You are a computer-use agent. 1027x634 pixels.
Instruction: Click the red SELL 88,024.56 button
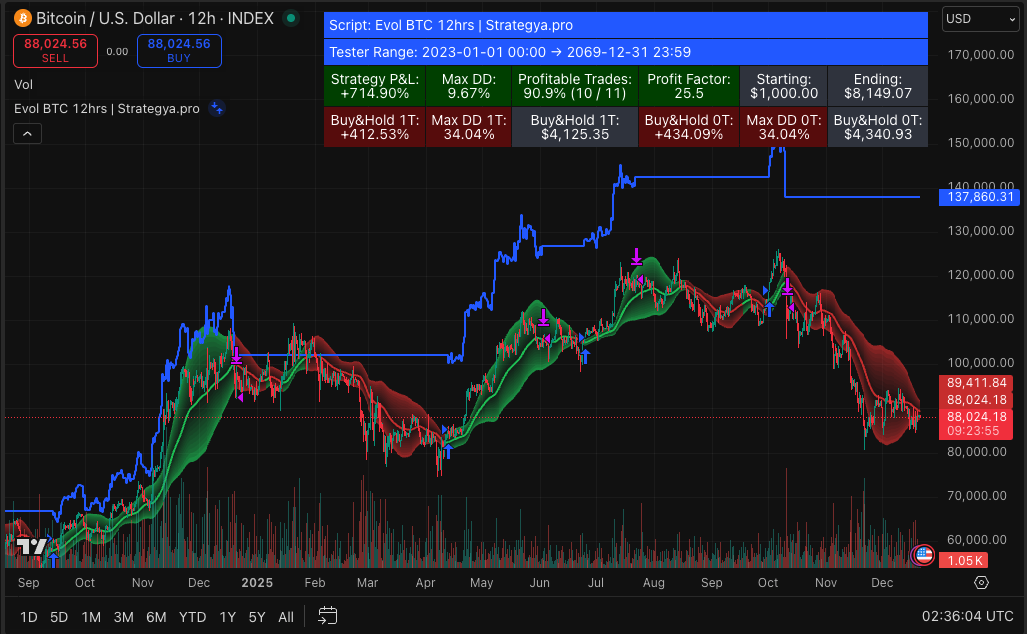click(56, 50)
